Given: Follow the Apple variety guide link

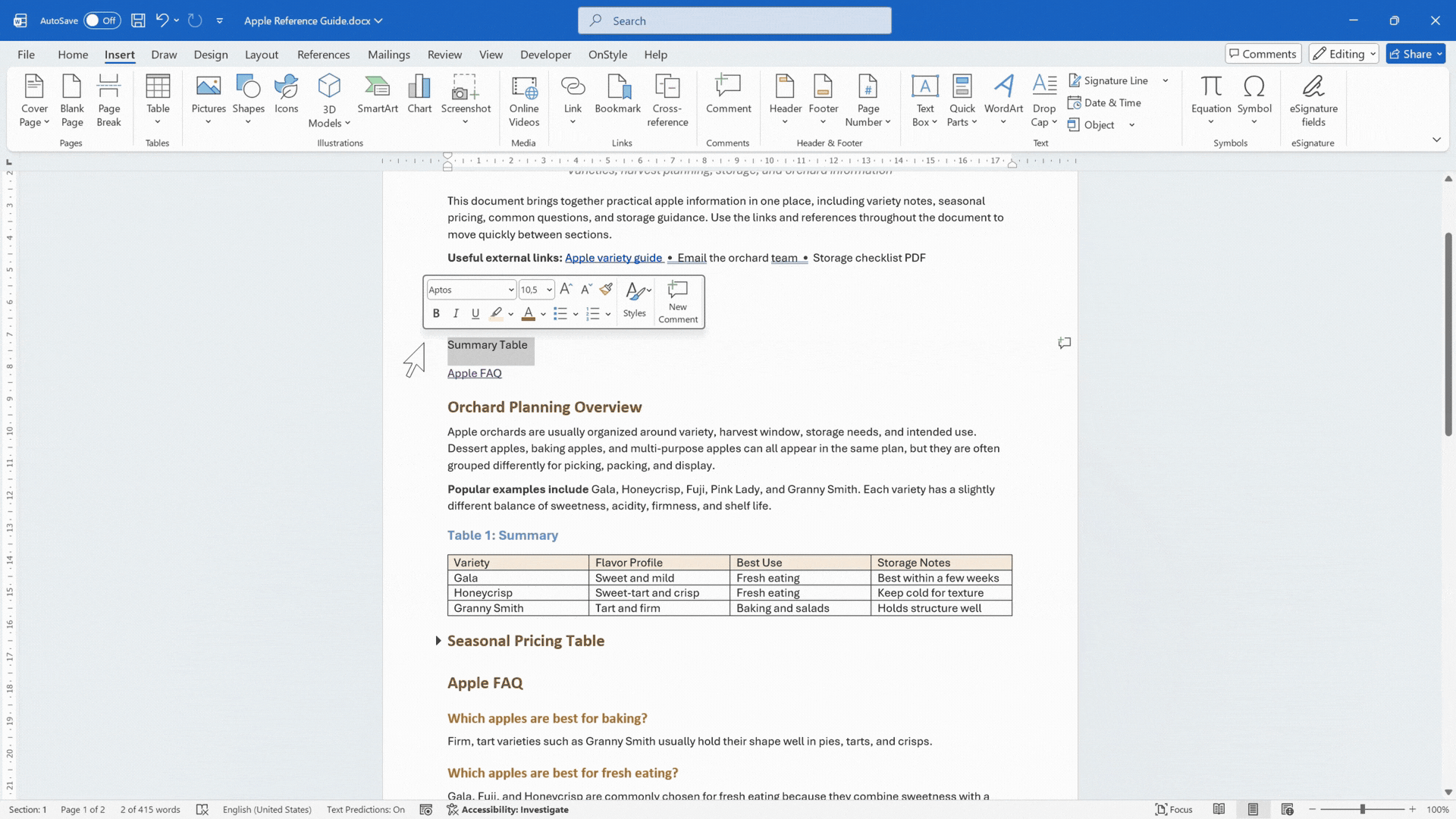Looking at the screenshot, I should click(613, 258).
